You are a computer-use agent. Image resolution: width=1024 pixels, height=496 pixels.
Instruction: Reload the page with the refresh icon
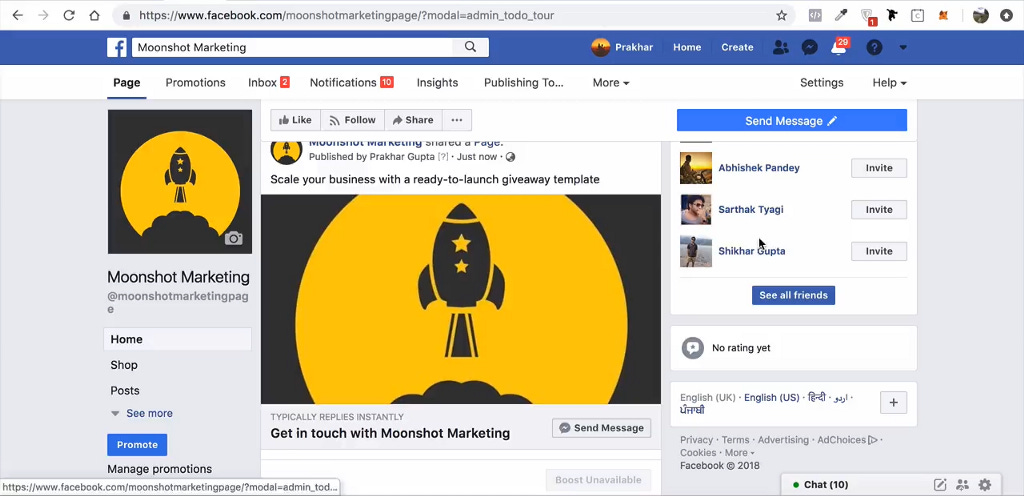pos(69,15)
